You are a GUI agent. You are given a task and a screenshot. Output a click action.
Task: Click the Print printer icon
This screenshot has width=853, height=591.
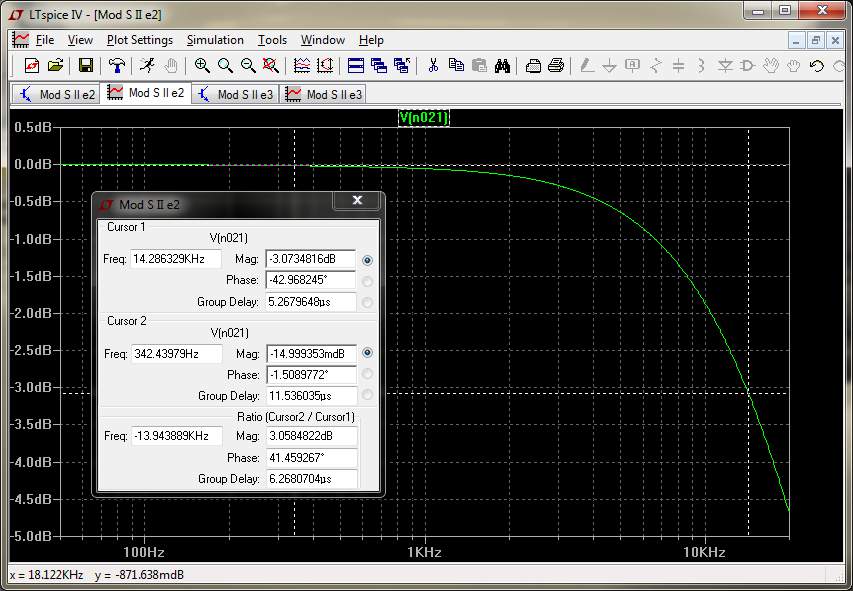[x=556, y=66]
